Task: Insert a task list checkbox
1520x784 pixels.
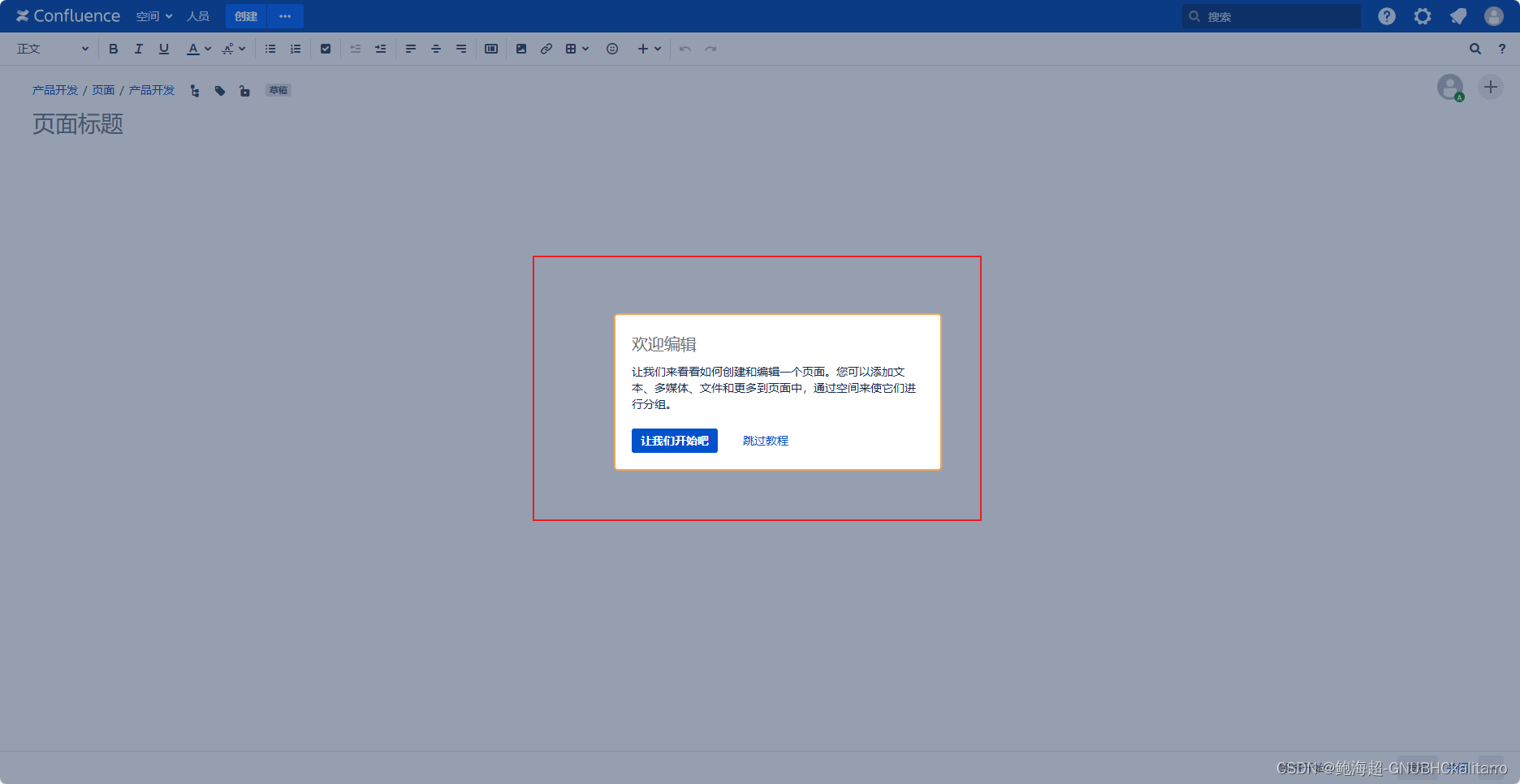Action: [x=326, y=49]
